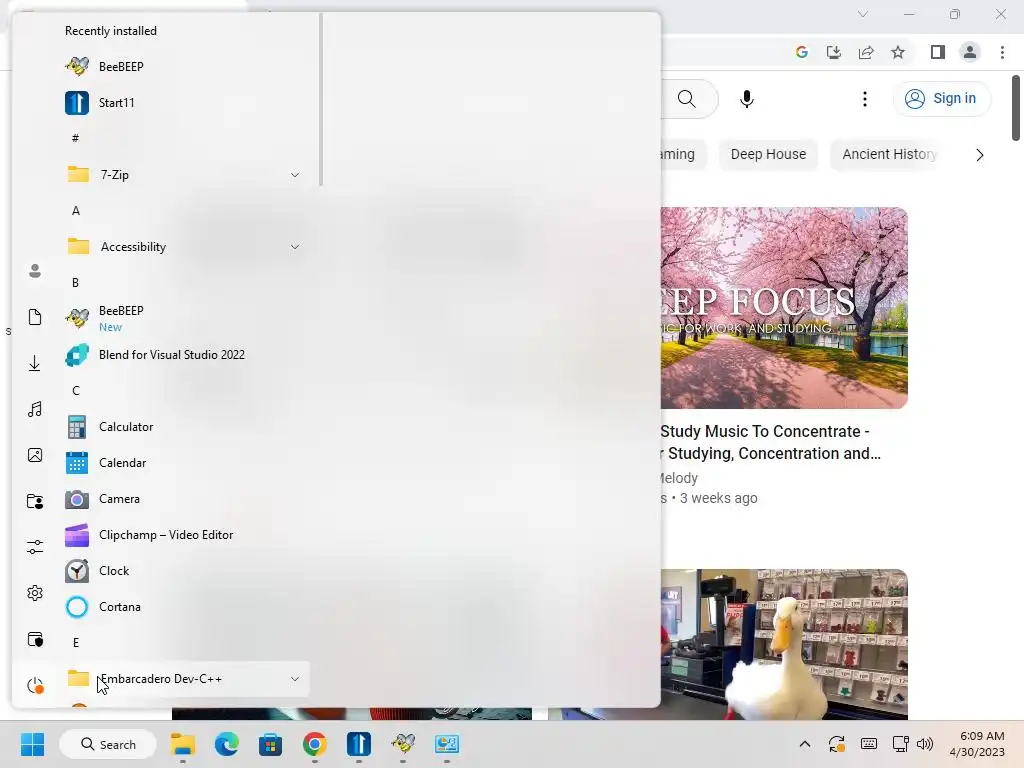Open the Chrome three-dot menu

pyautogui.click(x=1002, y=52)
